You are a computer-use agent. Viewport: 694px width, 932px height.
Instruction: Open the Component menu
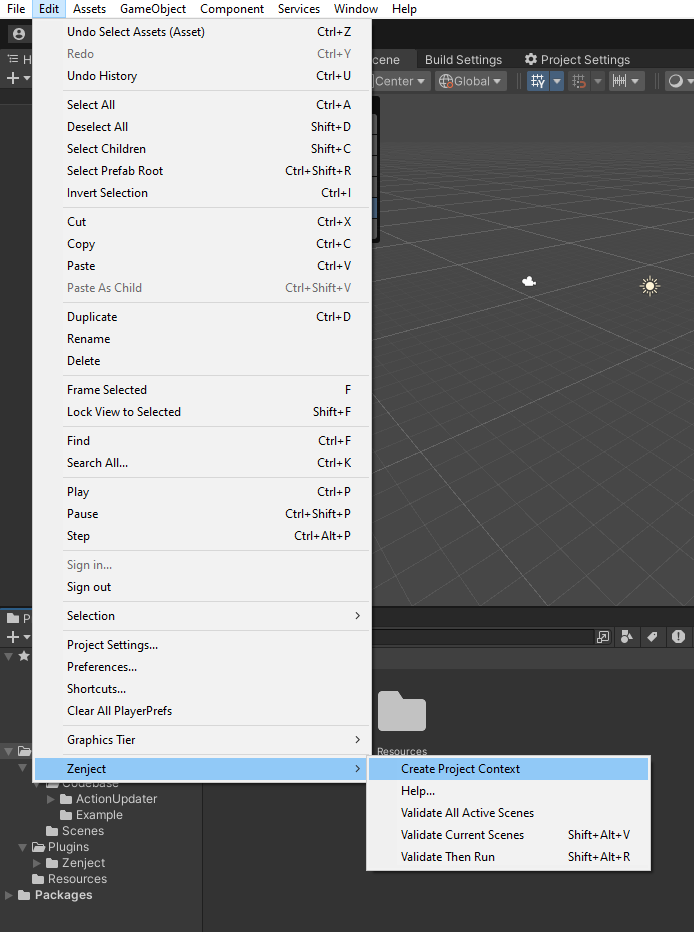click(232, 9)
